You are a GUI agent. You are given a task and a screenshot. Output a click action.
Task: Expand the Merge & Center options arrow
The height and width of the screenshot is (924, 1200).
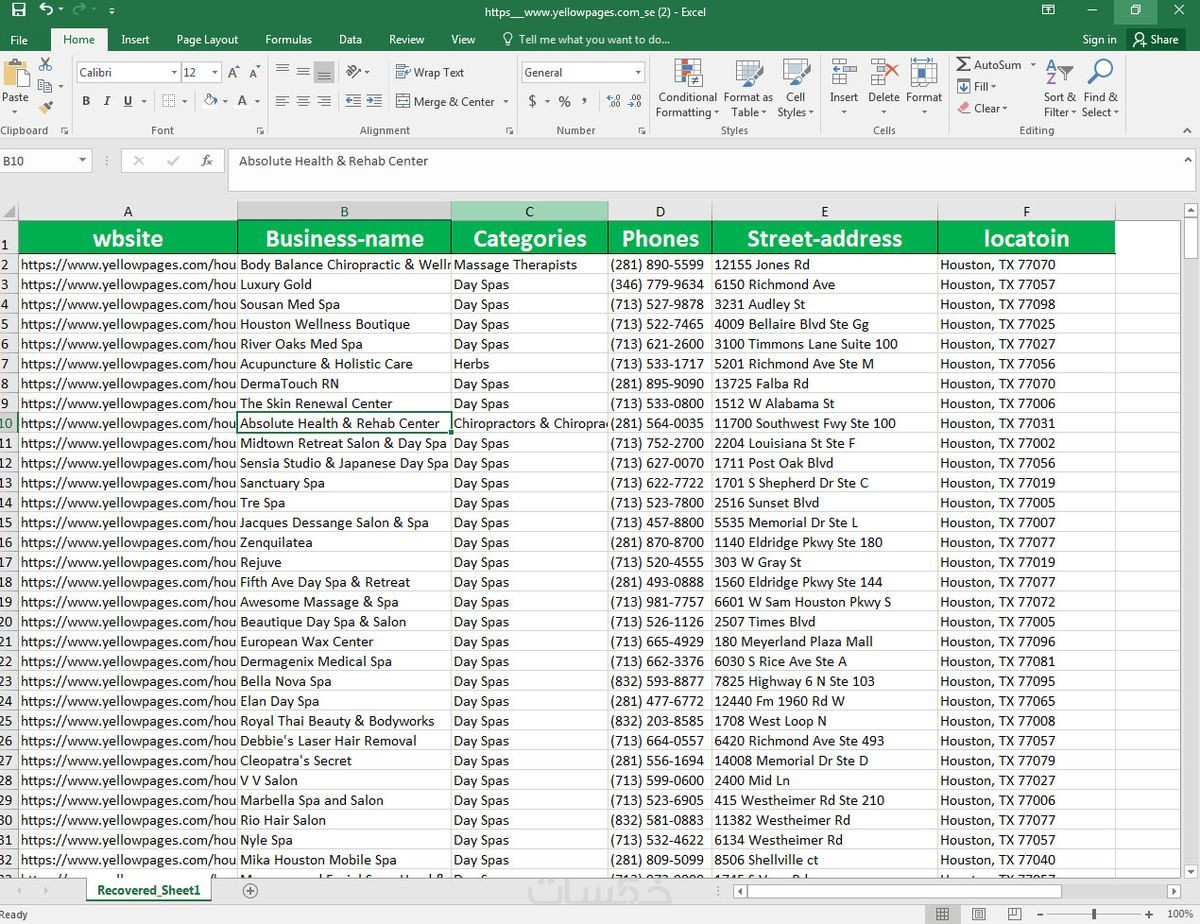coord(506,101)
